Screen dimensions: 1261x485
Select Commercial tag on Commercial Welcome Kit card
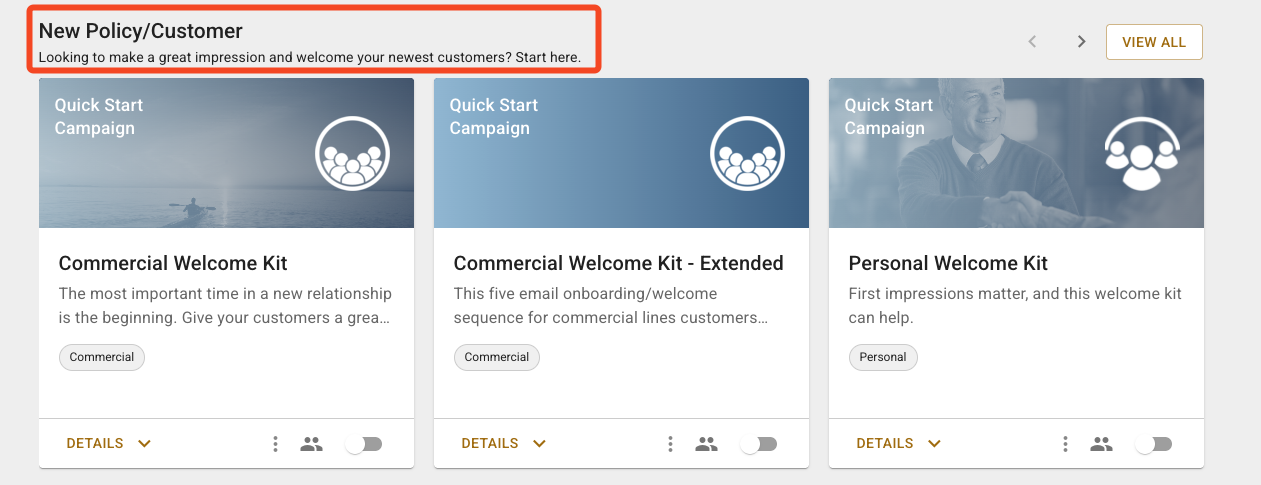pos(102,357)
